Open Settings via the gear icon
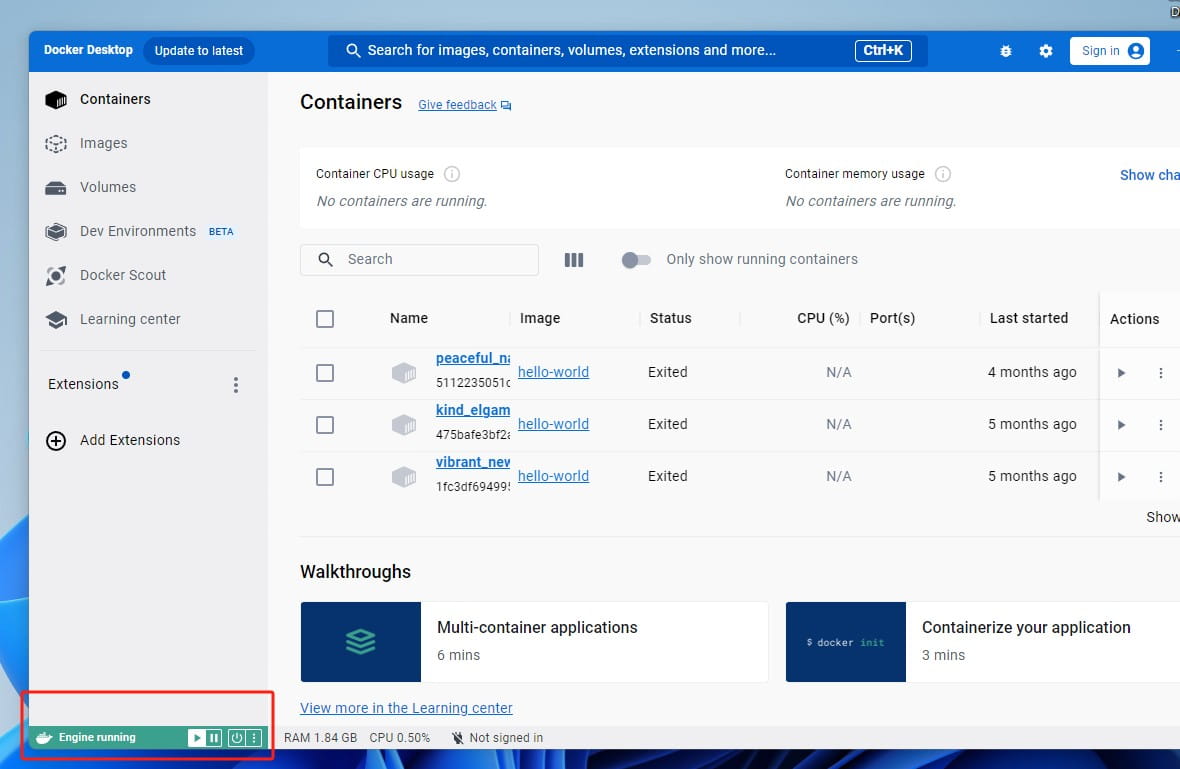Viewport: 1180px width, 769px height. 1046,51
